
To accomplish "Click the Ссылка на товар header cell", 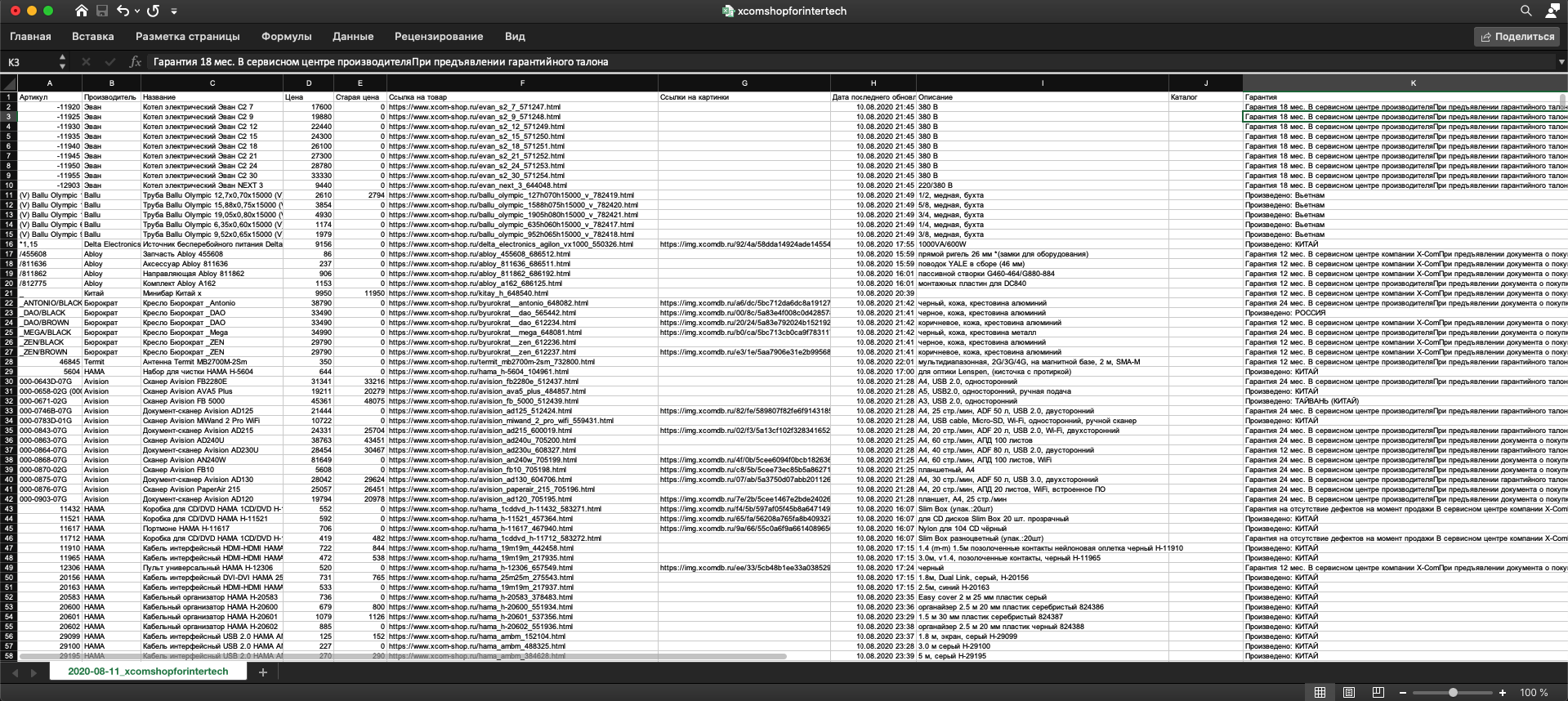I will [523, 97].
